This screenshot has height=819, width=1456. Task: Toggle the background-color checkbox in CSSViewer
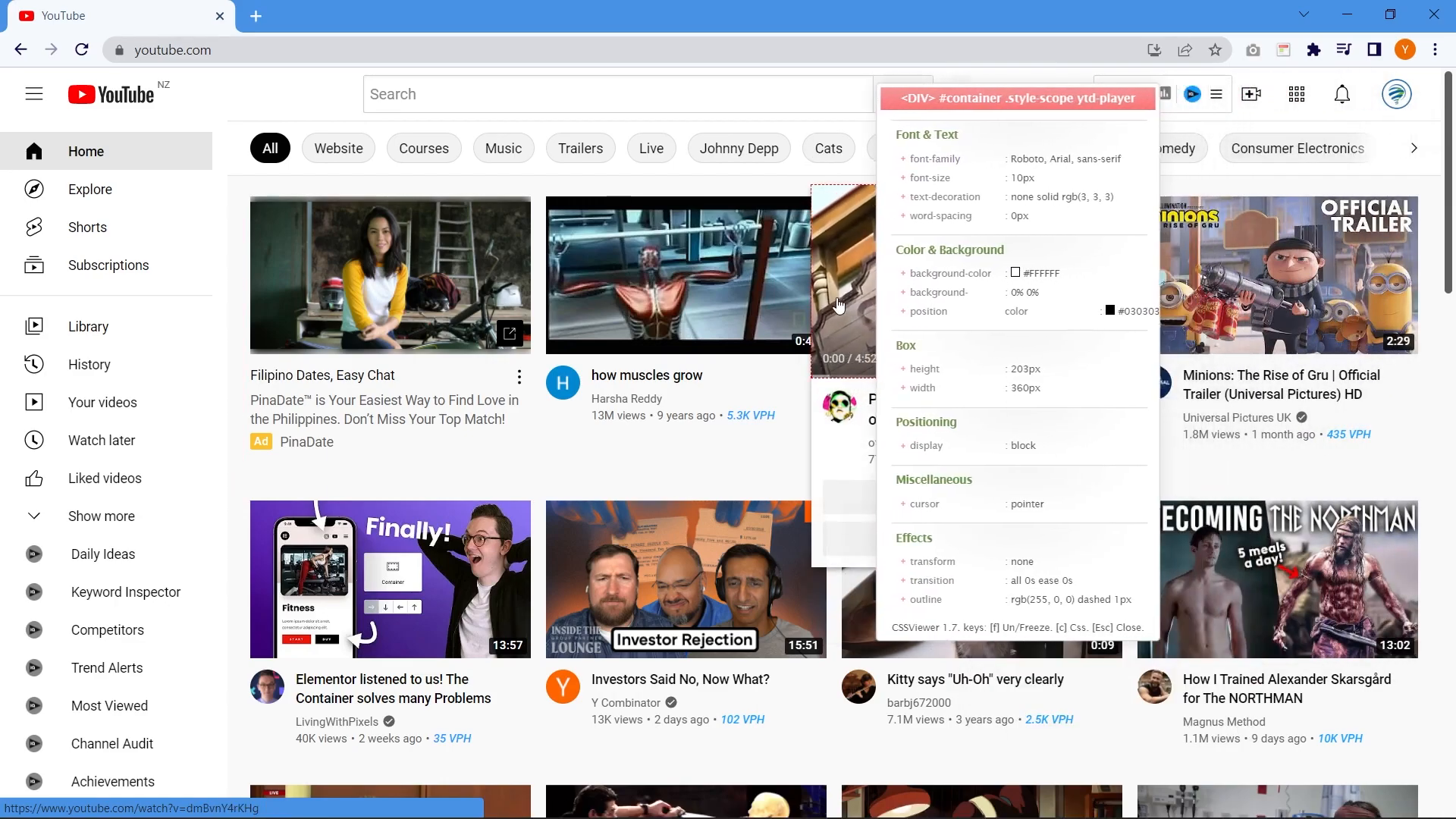coord(1015,272)
